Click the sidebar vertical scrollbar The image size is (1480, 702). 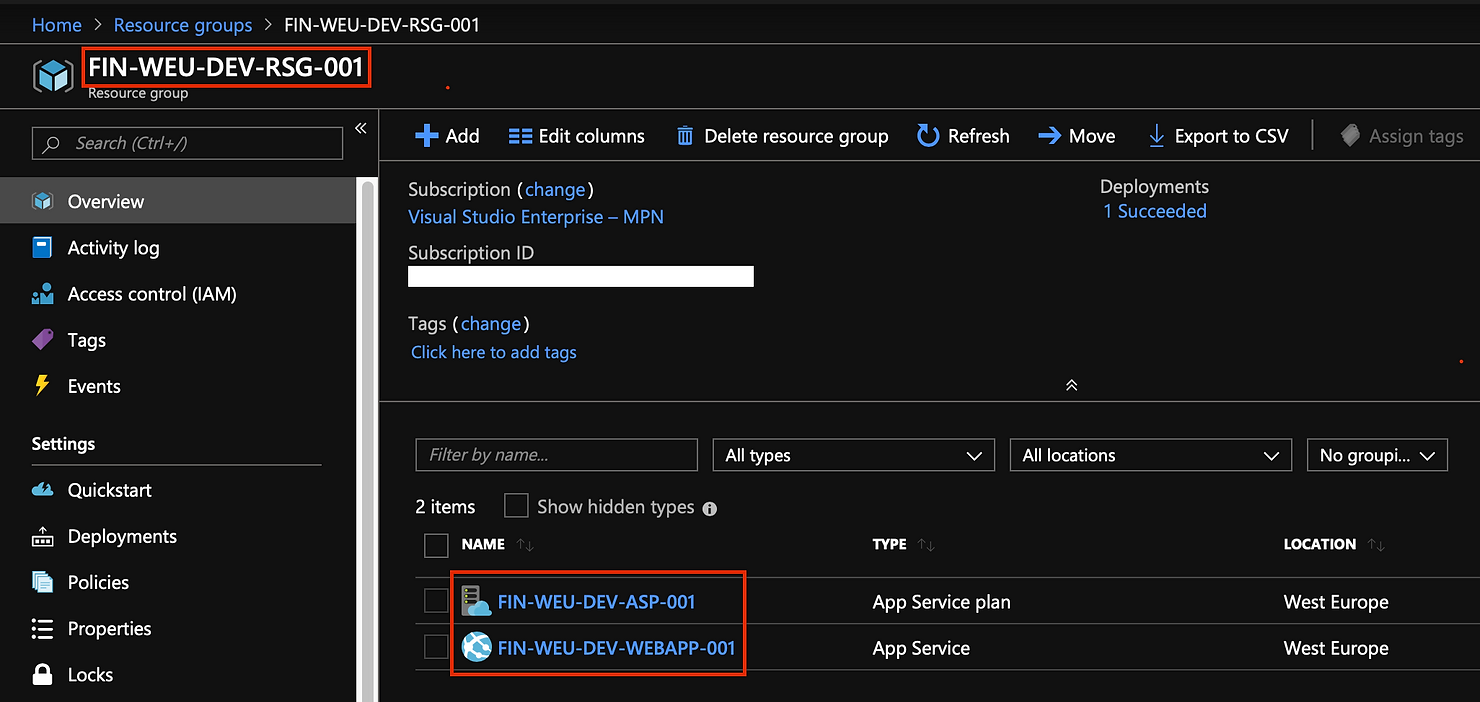pos(368,440)
